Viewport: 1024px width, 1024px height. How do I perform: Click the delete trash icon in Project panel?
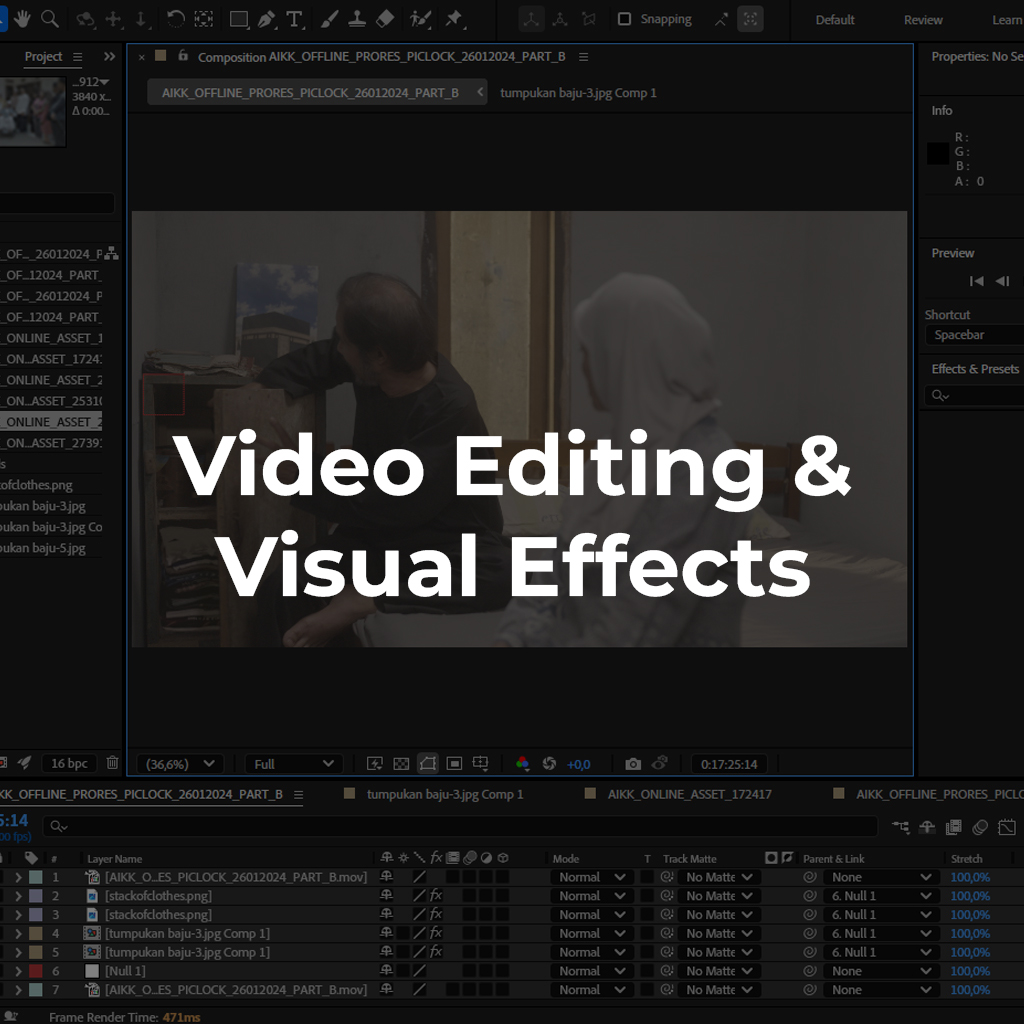point(112,763)
